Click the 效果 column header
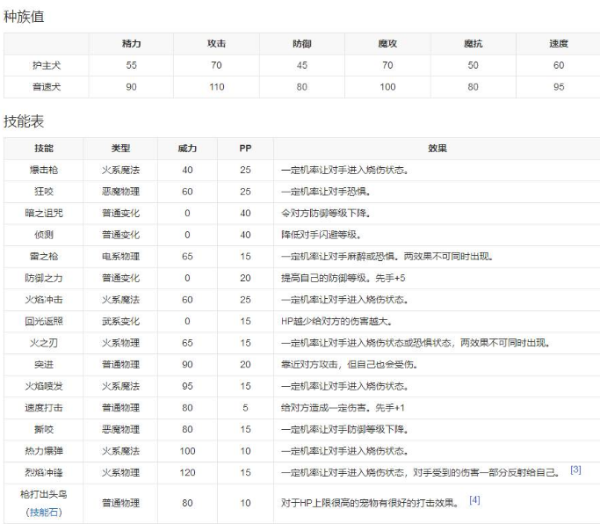 click(436, 148)
